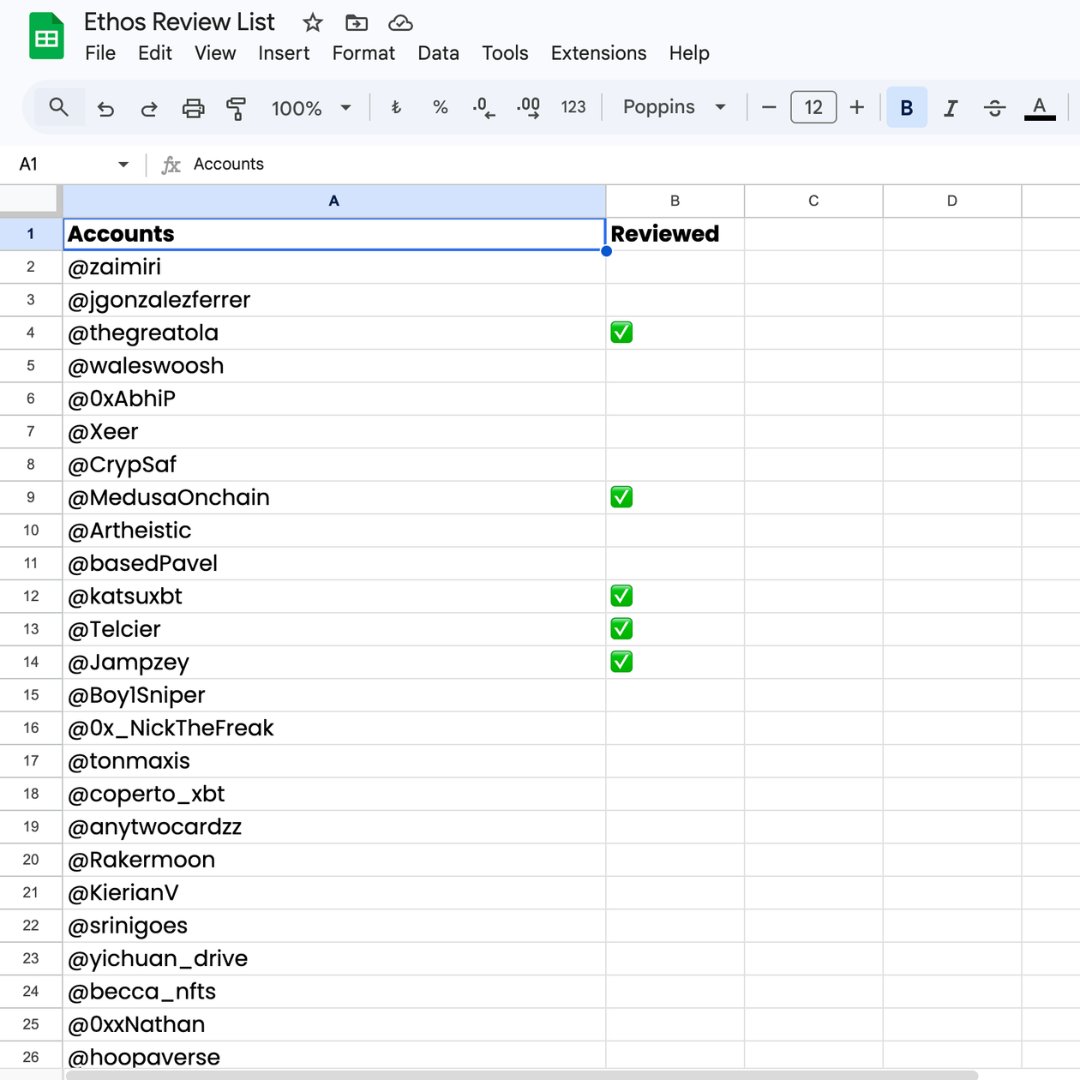Open the name box dropdown arrow

pos(123,165)
